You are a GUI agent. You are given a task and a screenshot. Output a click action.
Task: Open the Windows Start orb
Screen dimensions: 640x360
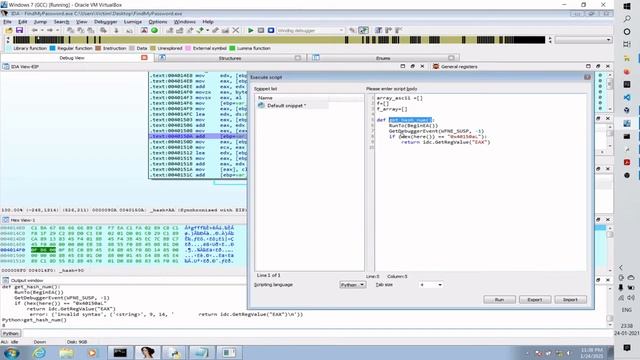11,353
